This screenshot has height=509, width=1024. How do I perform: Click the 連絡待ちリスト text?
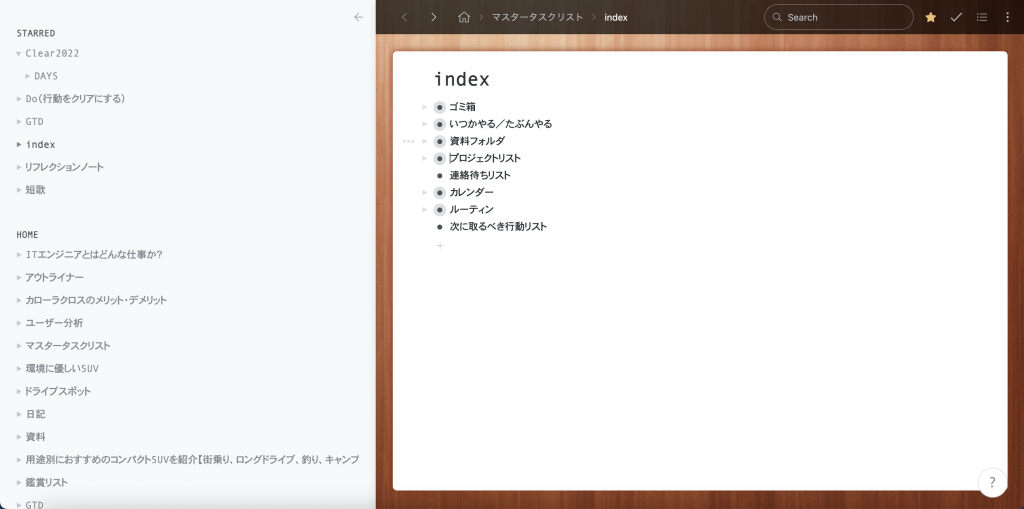pos(480,175)
